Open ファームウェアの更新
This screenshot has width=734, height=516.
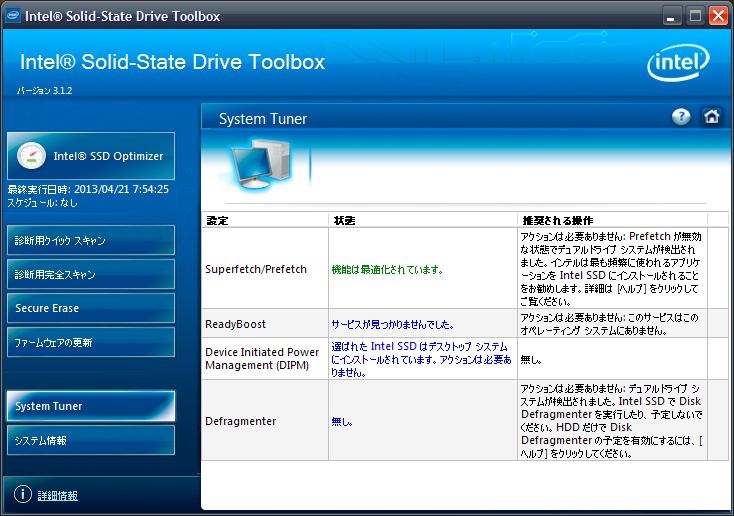91,342
